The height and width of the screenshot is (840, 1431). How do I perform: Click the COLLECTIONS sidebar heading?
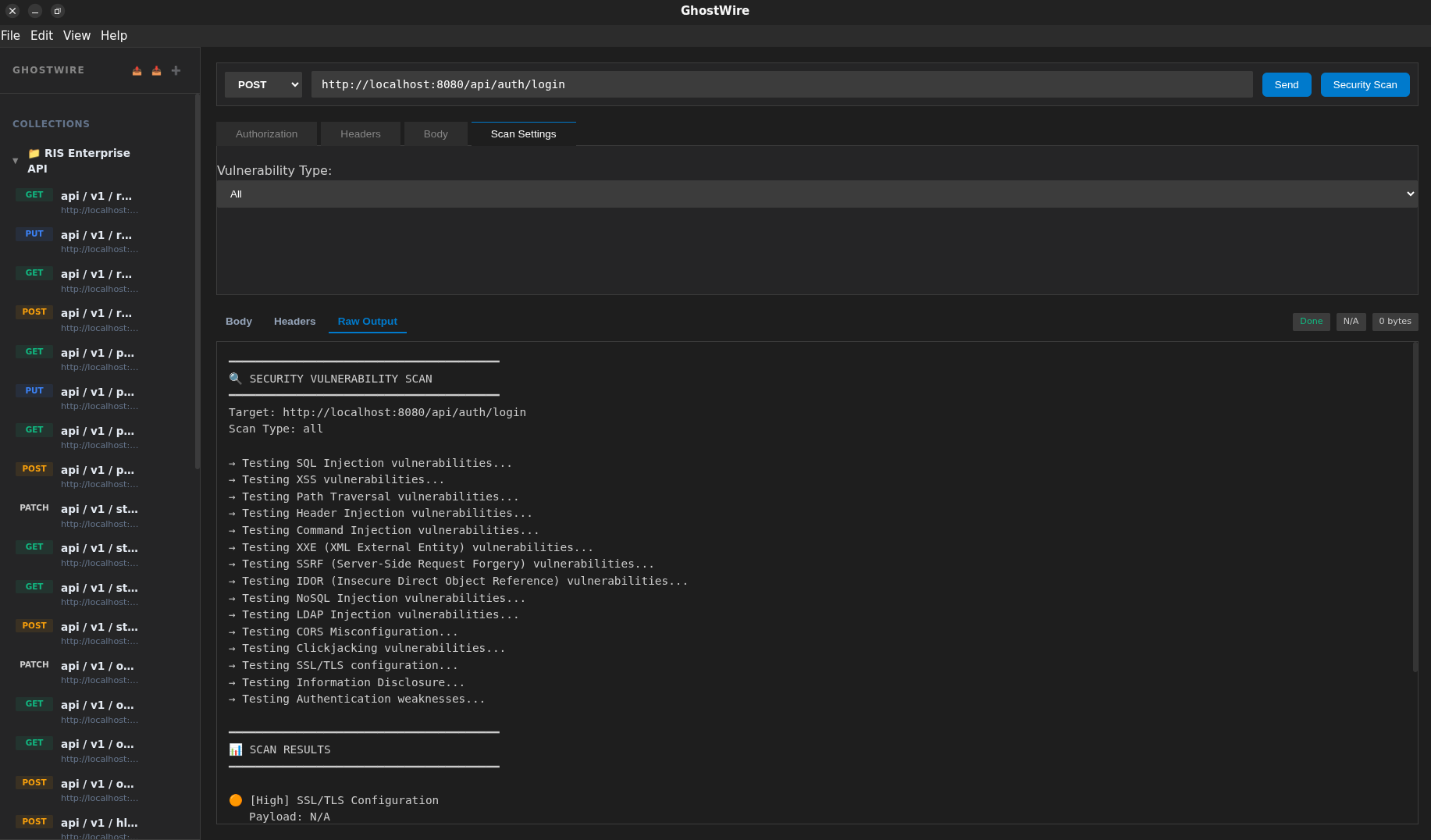tap(51, 124)
